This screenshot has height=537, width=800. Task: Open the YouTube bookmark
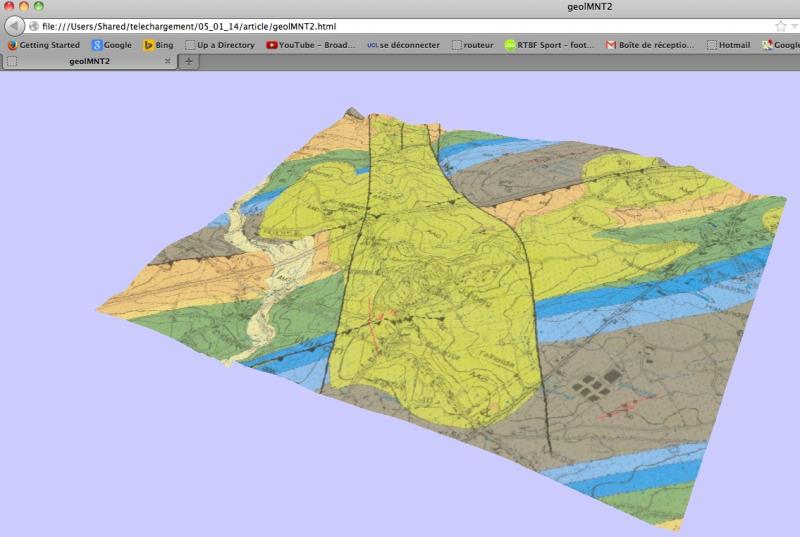311,45
